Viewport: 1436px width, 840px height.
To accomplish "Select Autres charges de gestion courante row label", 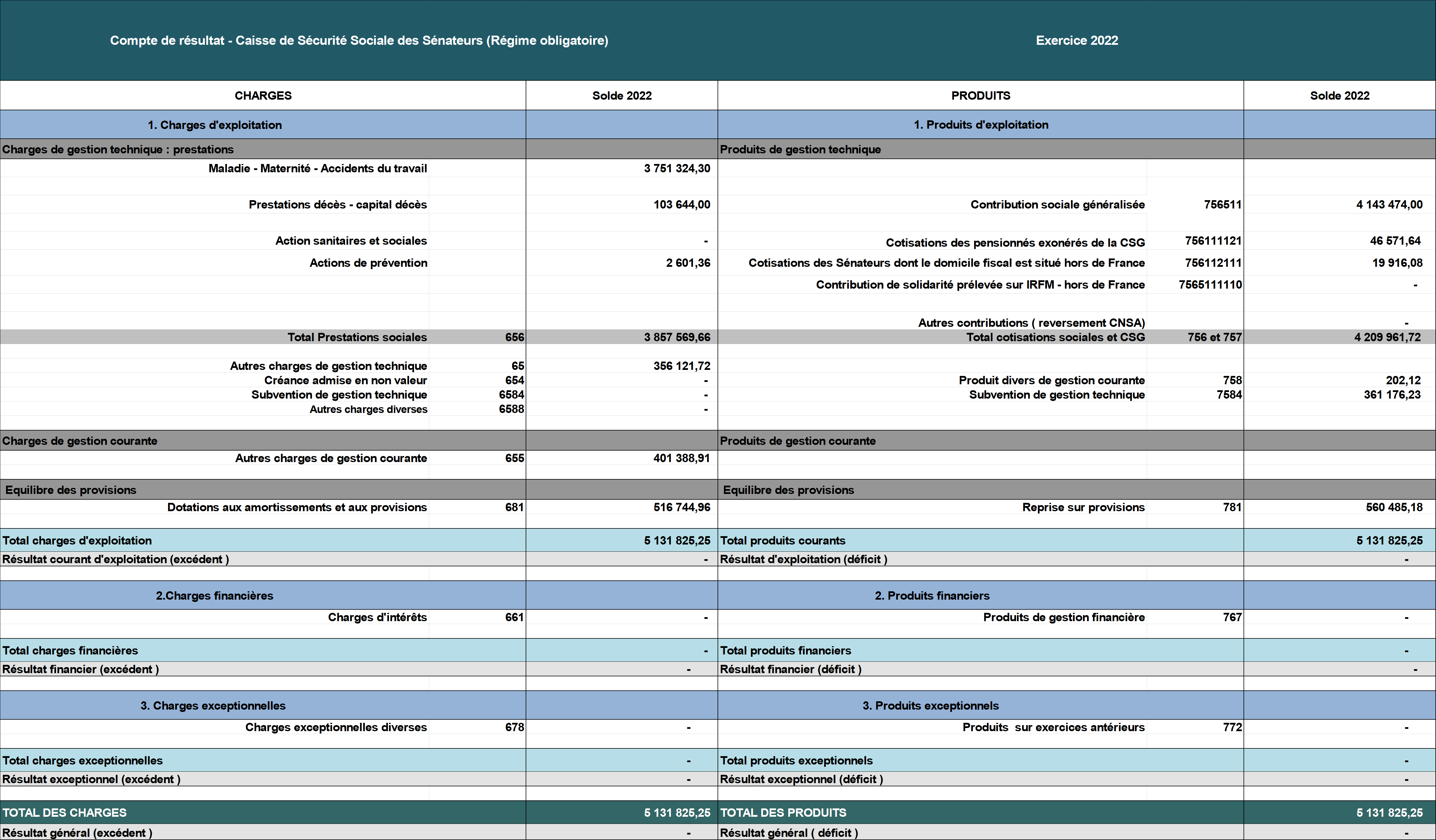I will [331, 458].
